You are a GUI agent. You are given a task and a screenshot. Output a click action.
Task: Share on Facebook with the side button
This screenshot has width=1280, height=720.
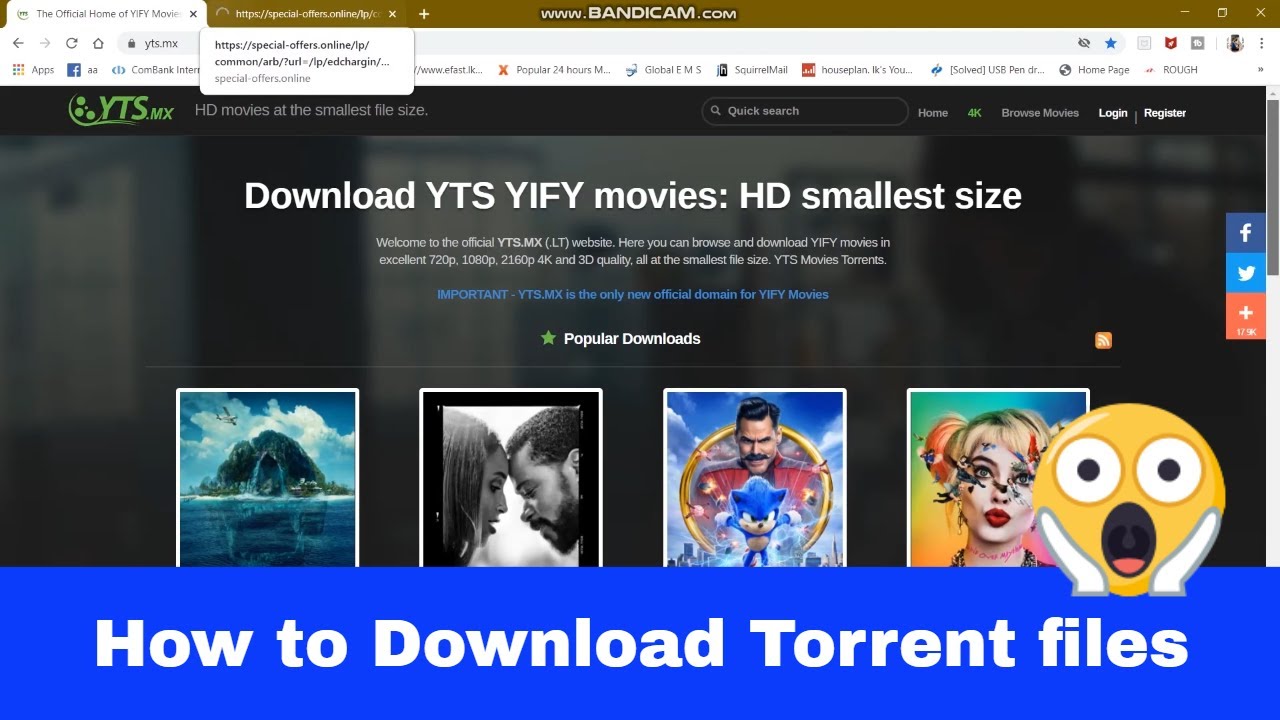[x=1246, y=233]
